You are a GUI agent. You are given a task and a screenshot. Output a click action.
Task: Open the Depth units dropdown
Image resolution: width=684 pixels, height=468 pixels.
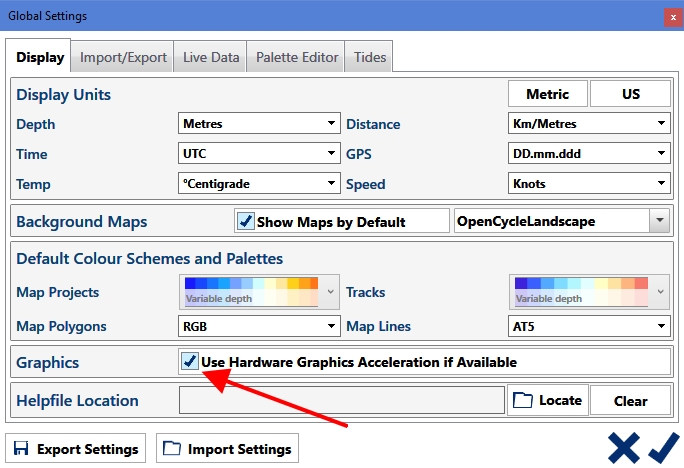click(259, 124)
